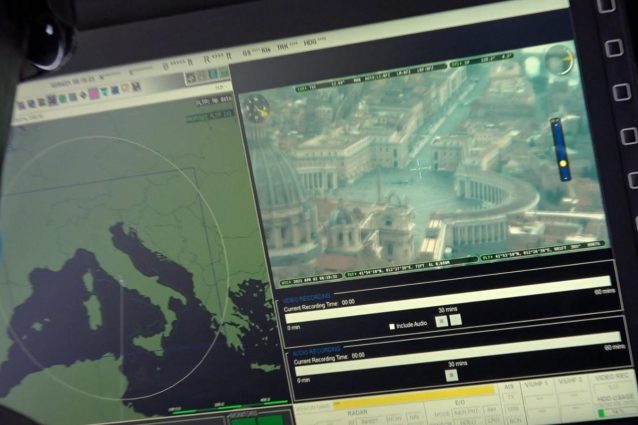The image size is (638, 425).
Task: Select the AIS panel
Action: tap(509, 386)
